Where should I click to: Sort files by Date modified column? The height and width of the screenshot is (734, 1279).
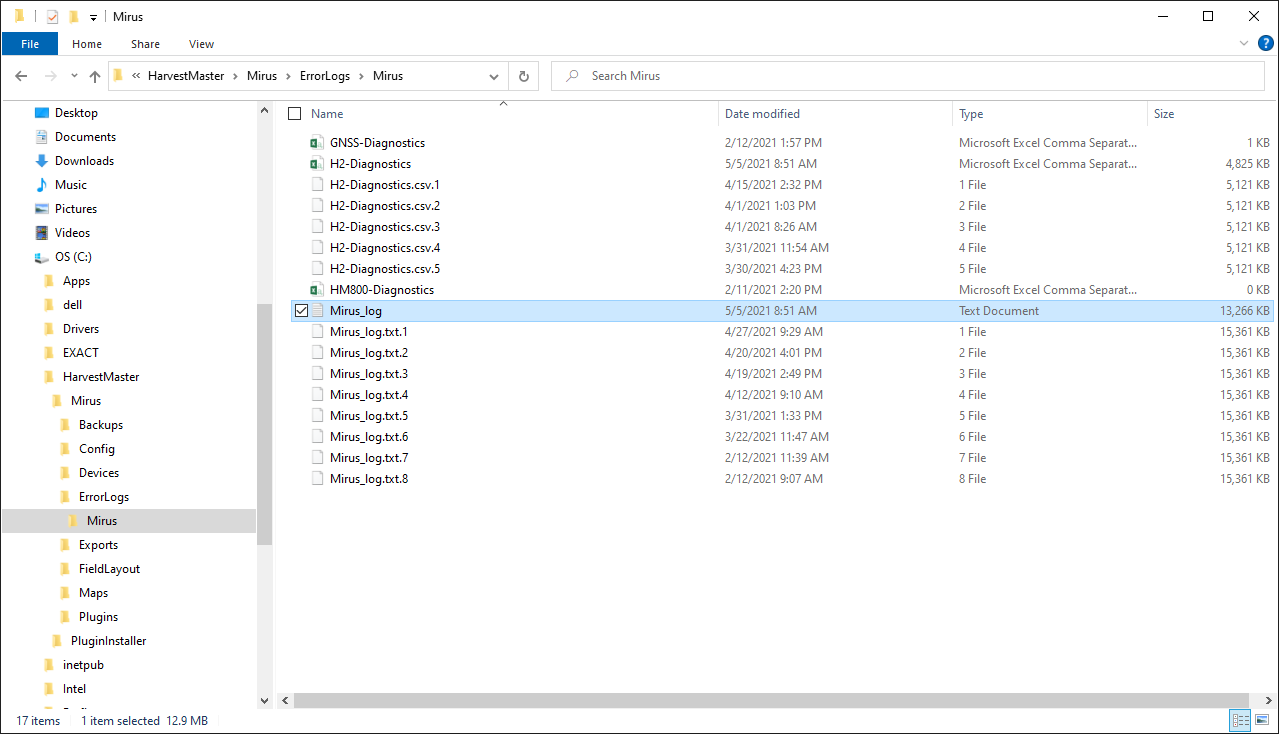pyautogui.click(x=762, y=114)
